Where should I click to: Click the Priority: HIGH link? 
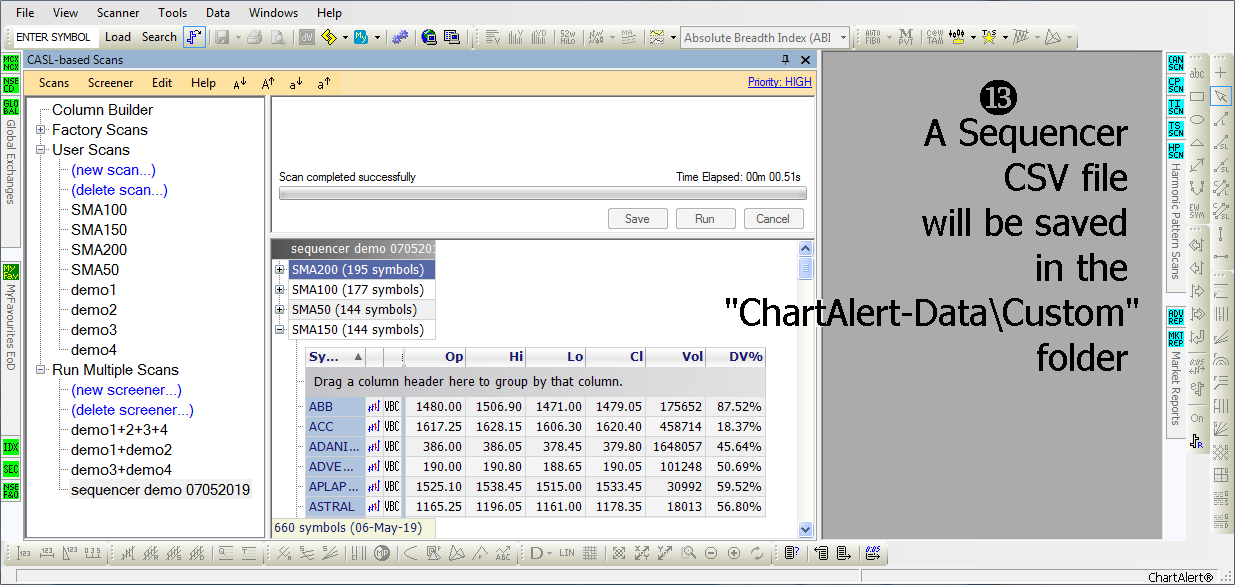tap(780, 82)
